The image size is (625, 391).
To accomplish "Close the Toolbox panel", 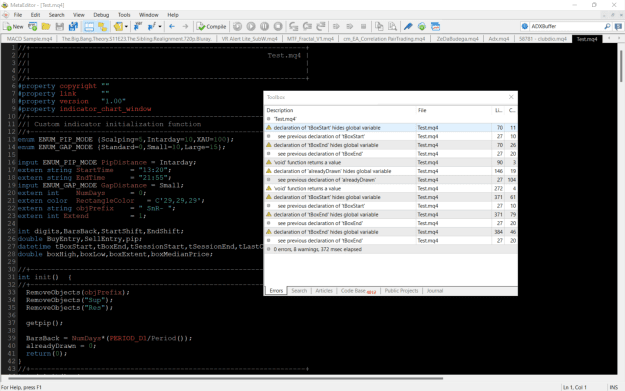I will pyautogui.click(x=511, y=97).
